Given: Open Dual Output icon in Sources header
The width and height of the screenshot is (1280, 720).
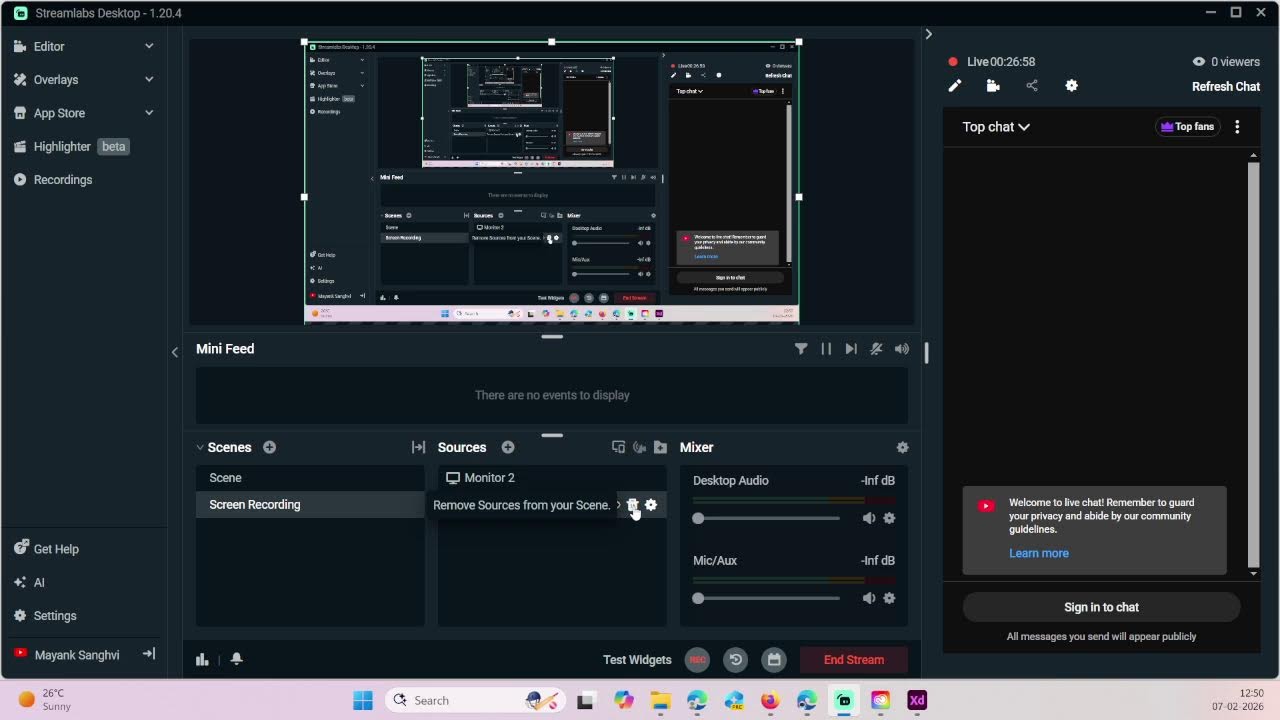Looking at the screenshot, I should (618, 447).
